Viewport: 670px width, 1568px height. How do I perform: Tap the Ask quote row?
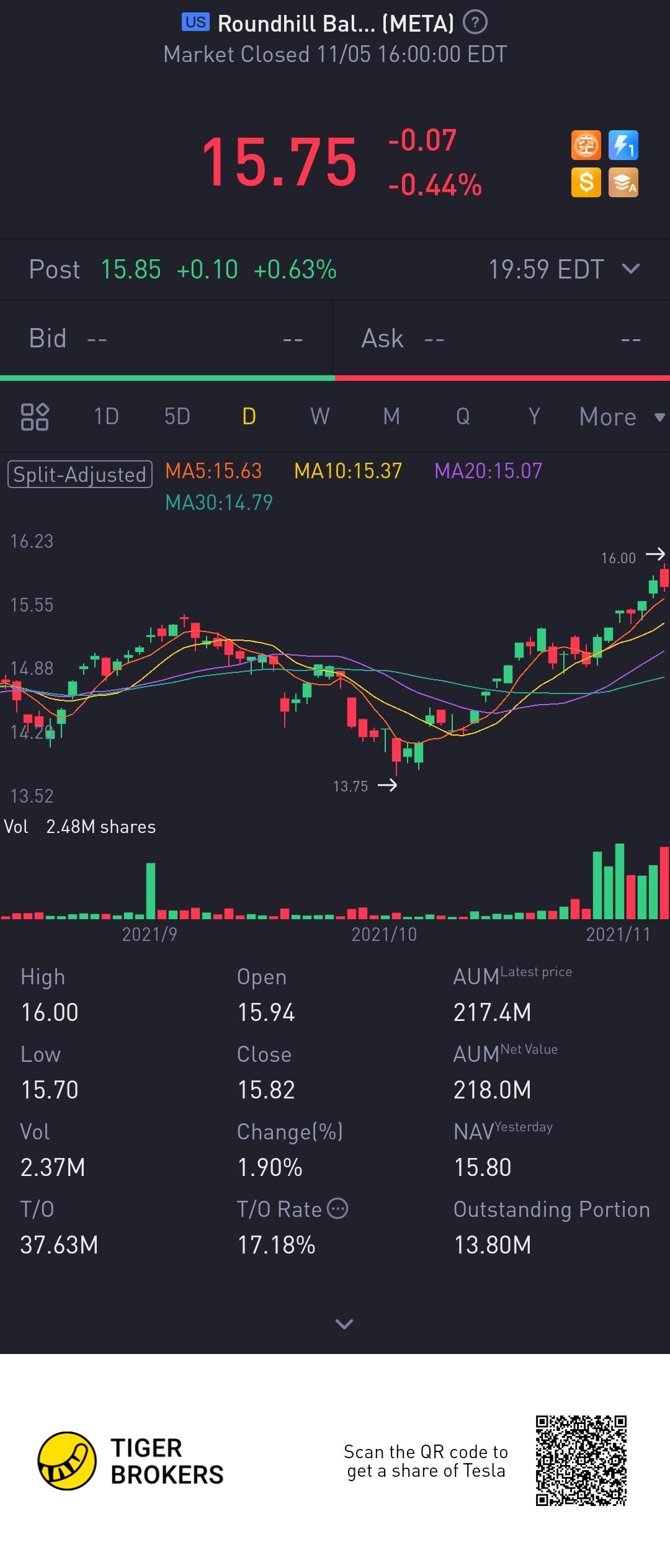click(x=501, y=339)
